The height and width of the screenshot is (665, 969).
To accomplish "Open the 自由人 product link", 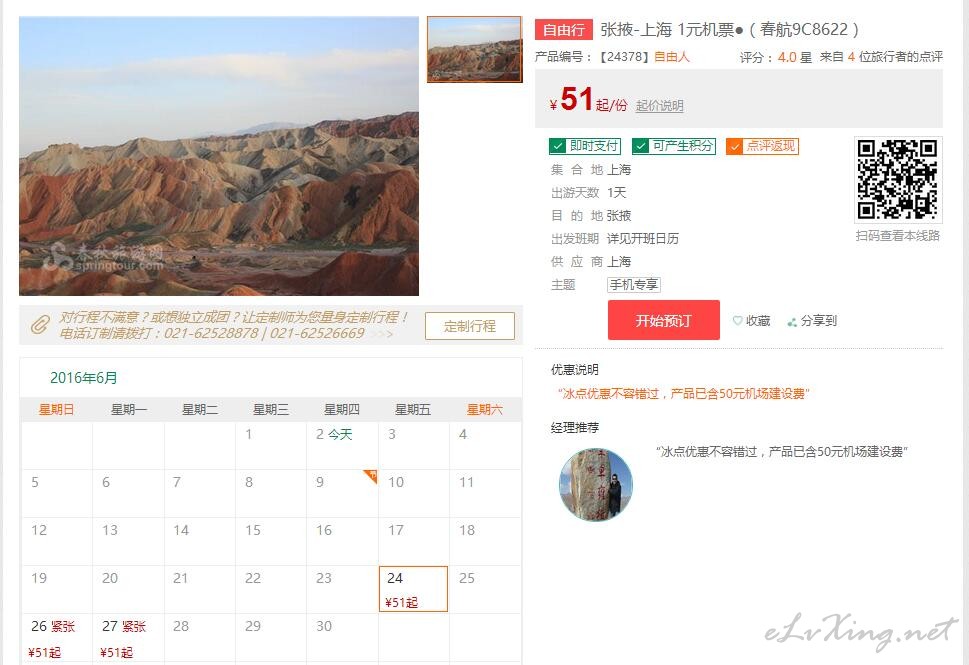I will click(x=672, y=57).
